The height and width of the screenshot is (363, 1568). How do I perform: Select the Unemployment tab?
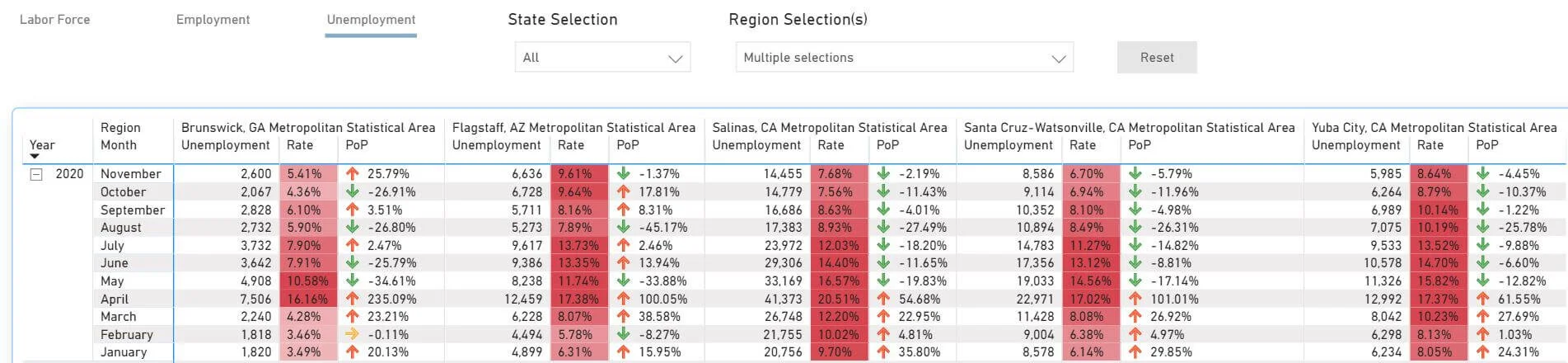372,20
